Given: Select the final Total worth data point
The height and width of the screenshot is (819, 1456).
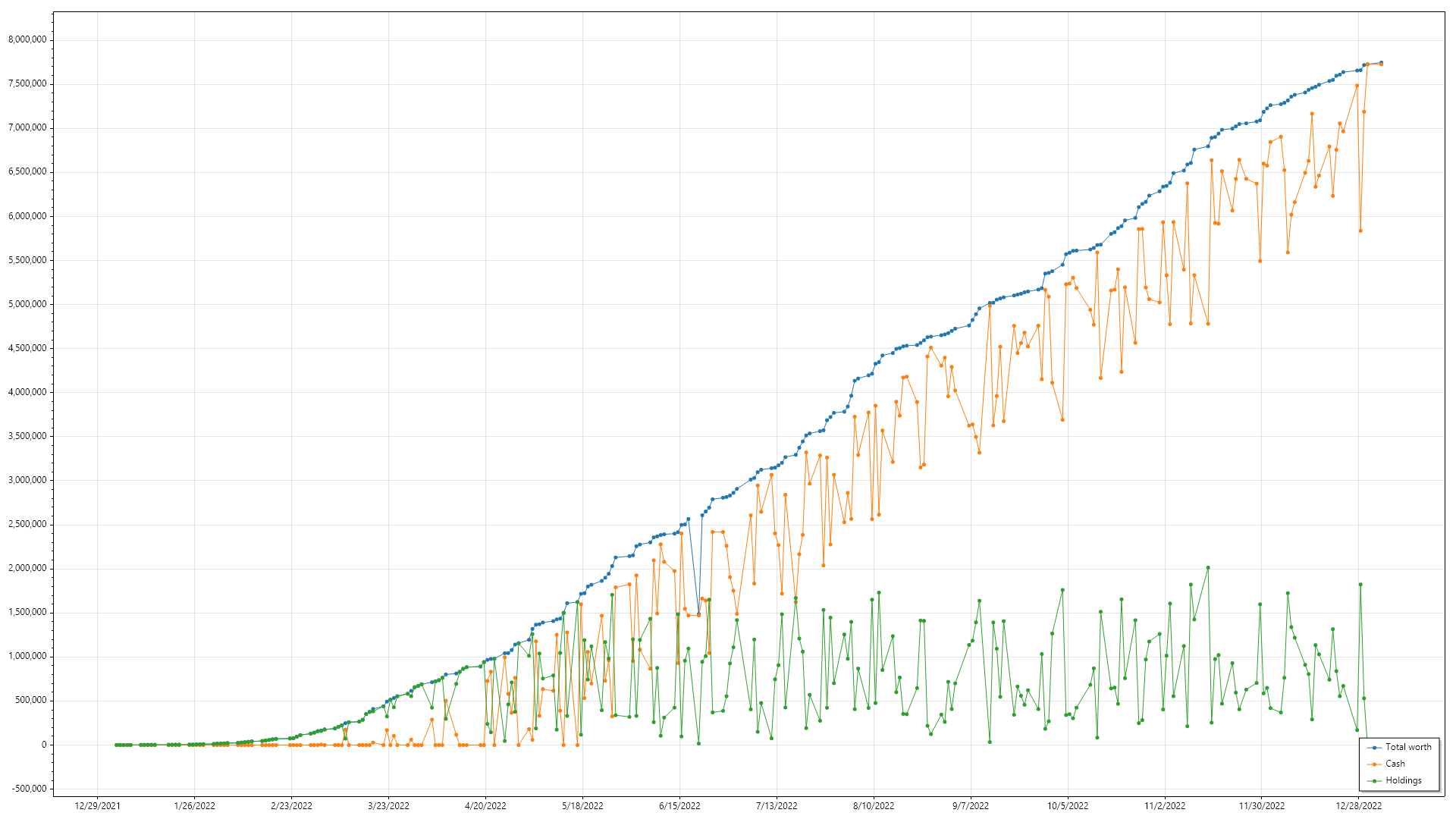Looking at the screenshot, I should point(1381,63).
